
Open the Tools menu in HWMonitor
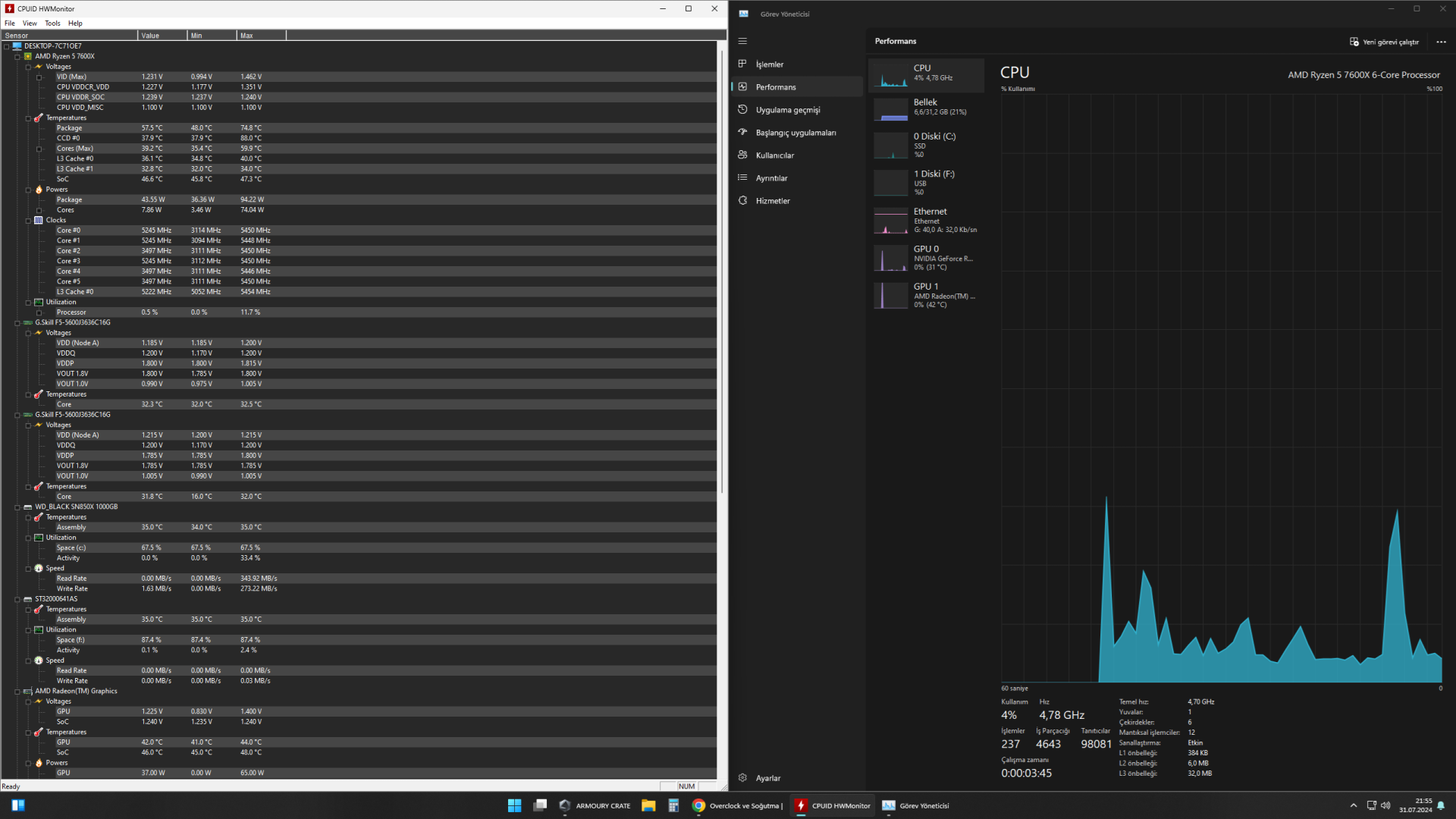52,24
